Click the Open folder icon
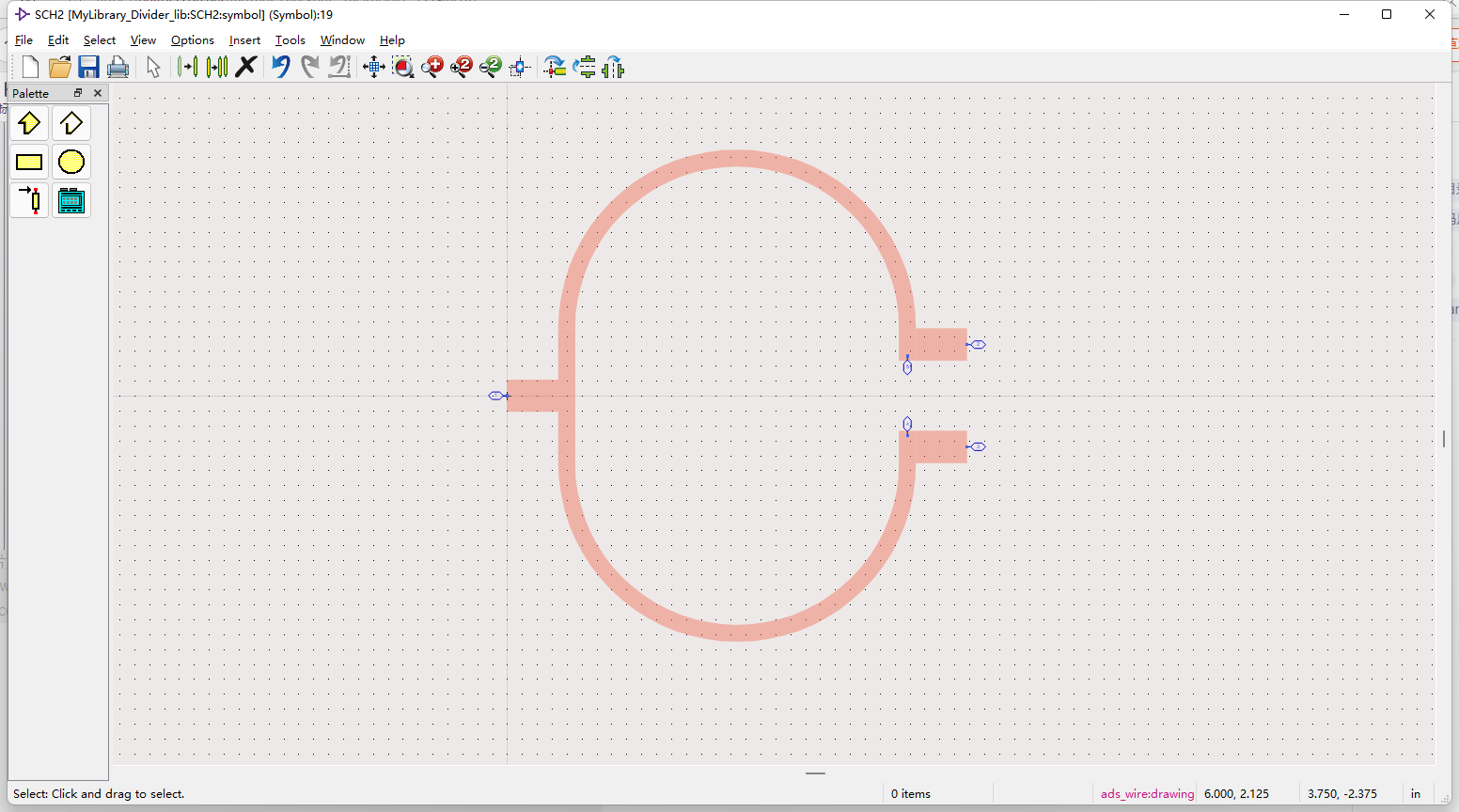 point(60,67)
